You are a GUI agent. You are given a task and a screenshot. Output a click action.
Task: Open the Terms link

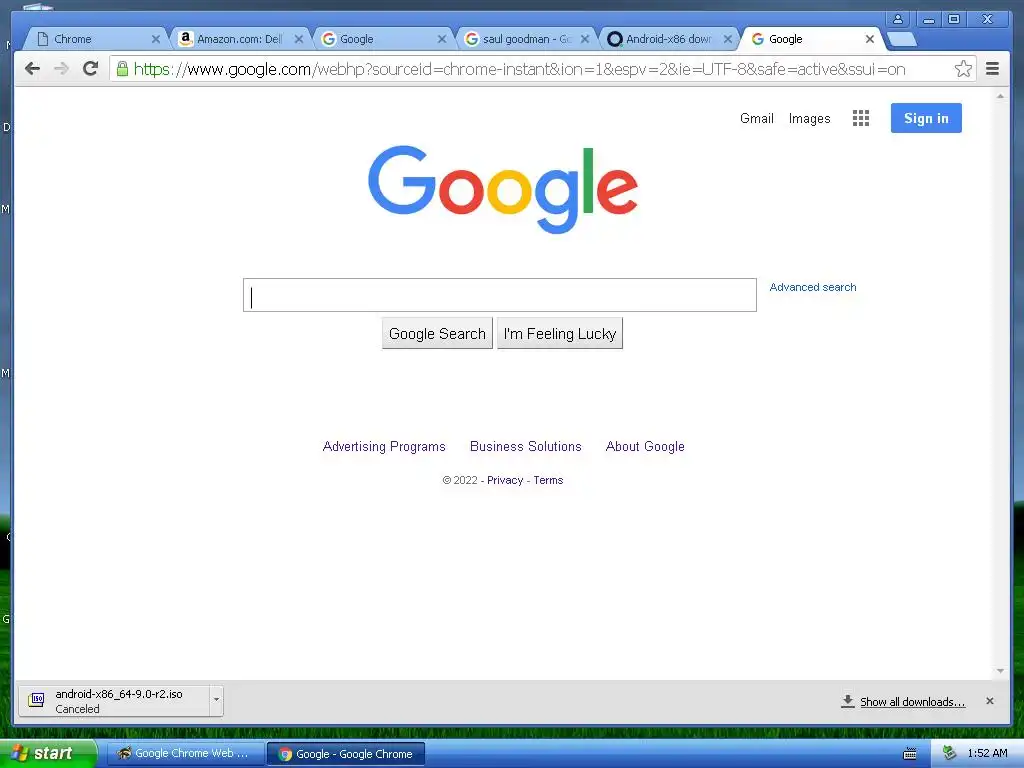[548, 480]
